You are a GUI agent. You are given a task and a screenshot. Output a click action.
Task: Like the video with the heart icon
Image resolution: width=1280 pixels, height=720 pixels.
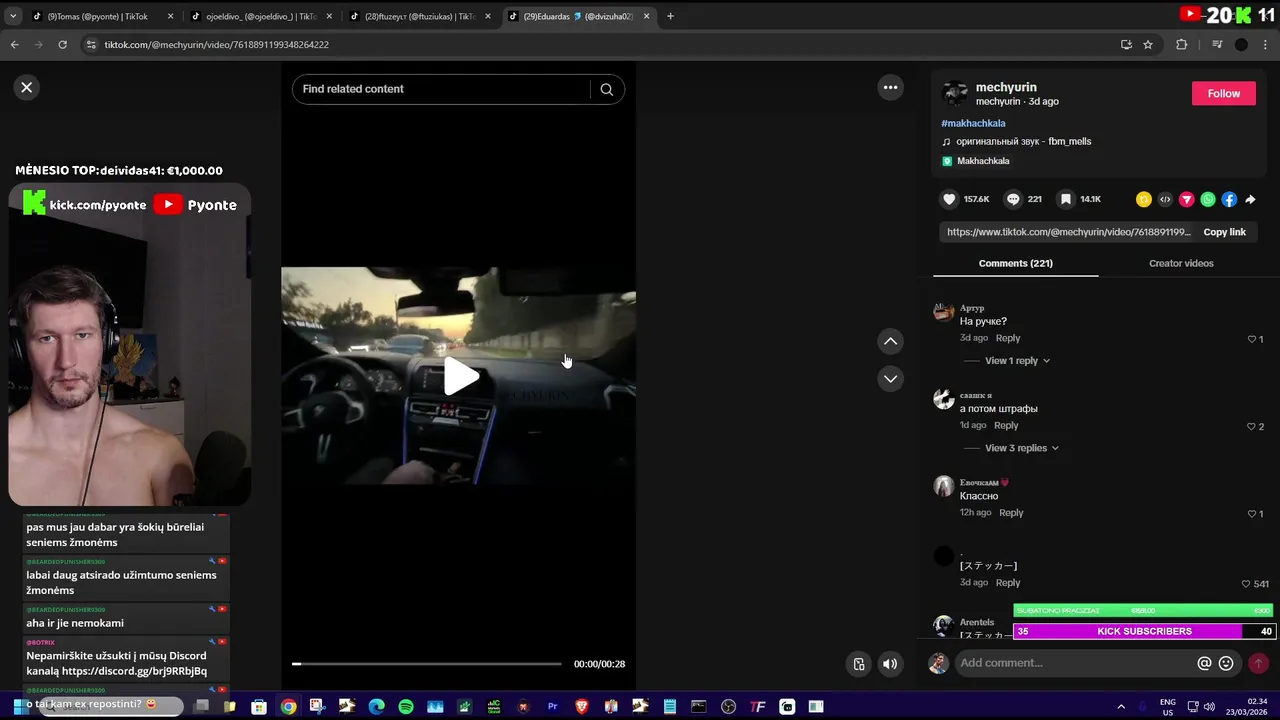click(949, 199)
